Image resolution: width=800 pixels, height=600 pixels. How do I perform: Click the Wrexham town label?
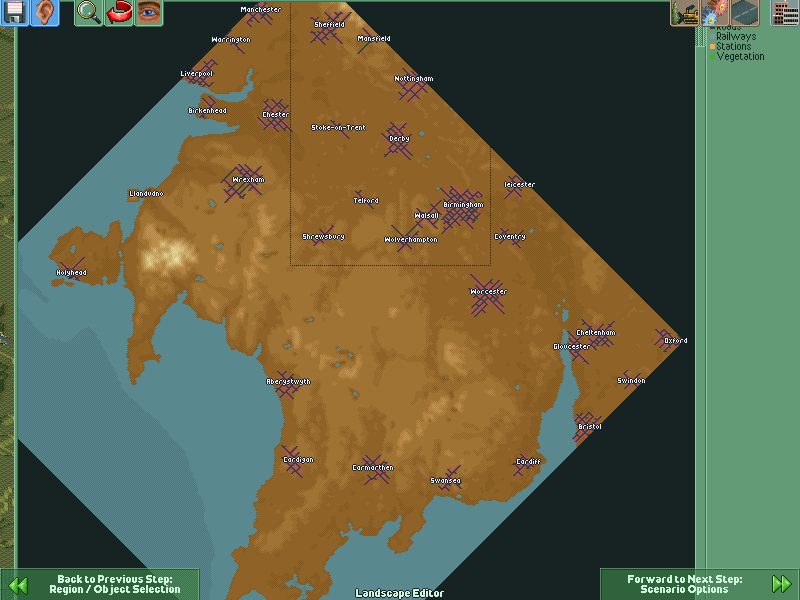[248, 180]
